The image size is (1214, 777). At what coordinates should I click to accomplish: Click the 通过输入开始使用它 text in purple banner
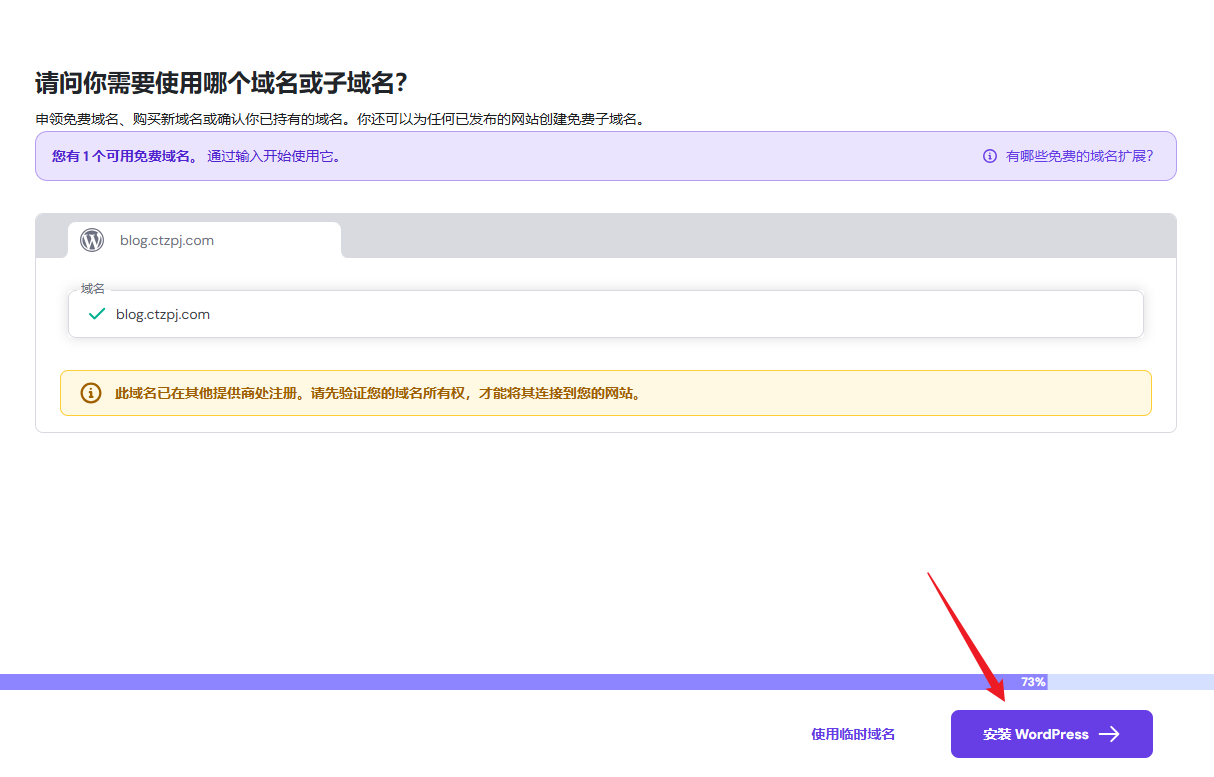point(273,156)
